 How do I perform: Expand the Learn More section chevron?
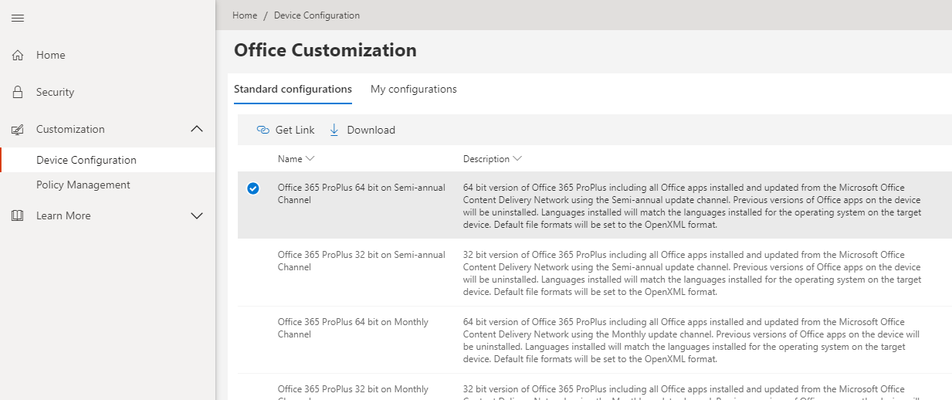tap(197, 215)
